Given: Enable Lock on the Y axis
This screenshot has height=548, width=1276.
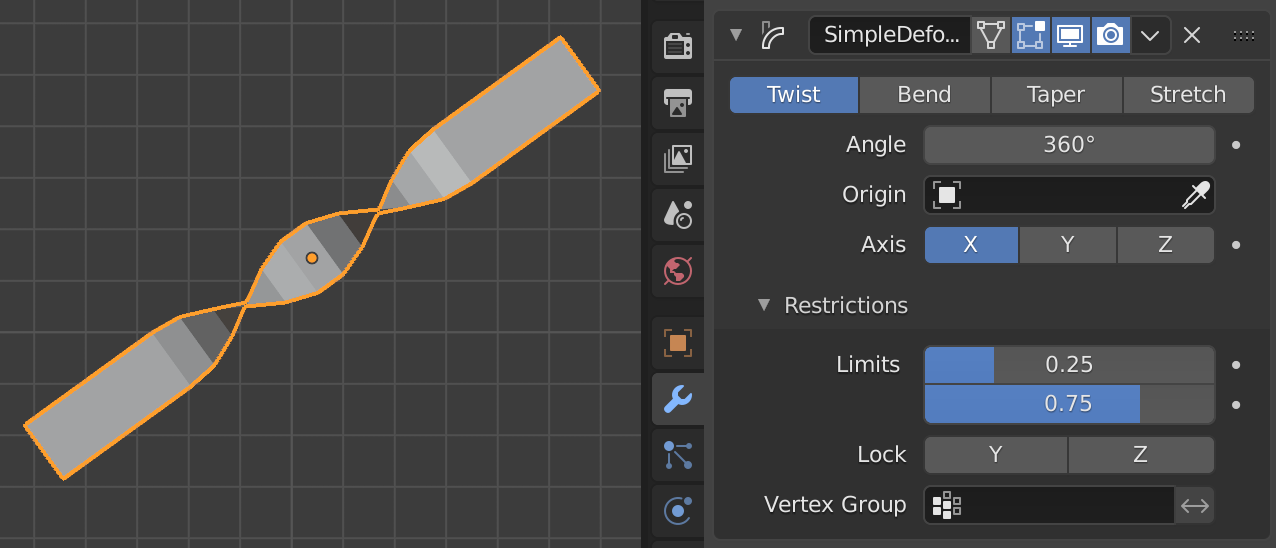Looking at the screenshot, I should coord(995,455).
